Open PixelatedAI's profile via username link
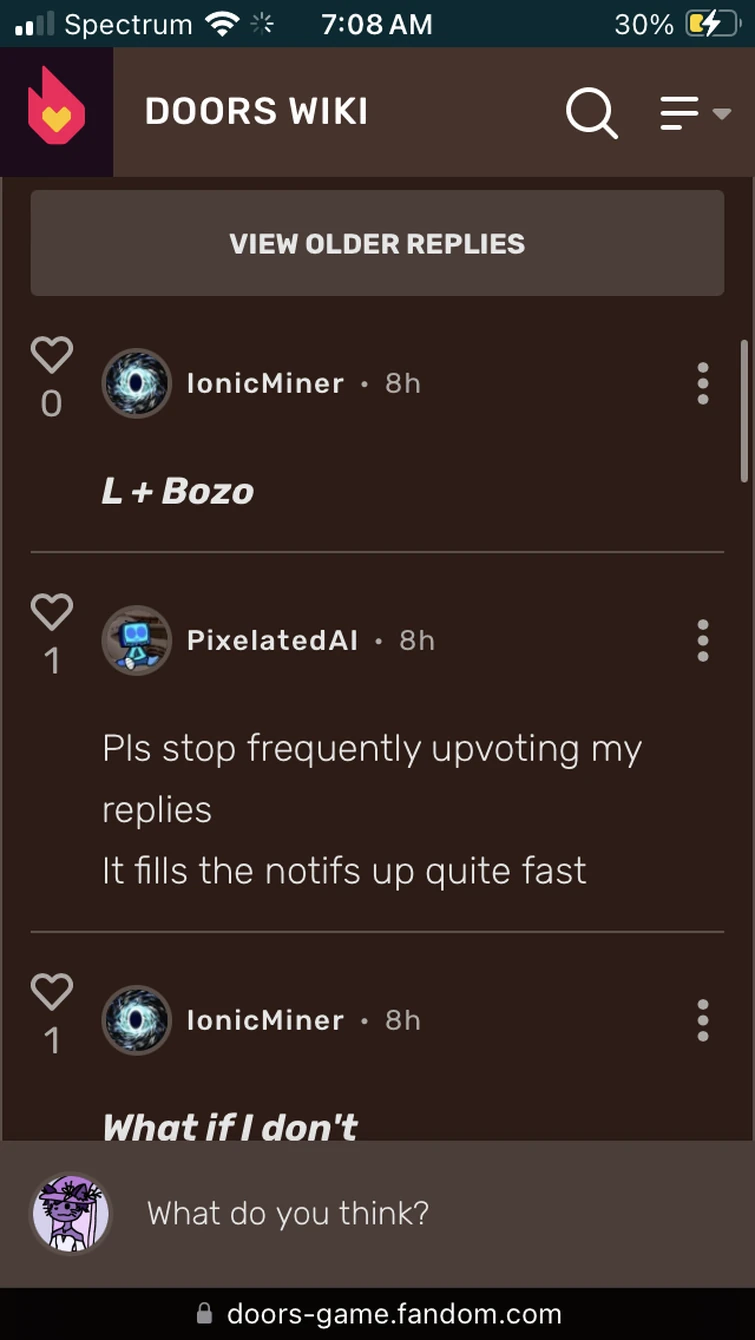Viewport: 755px width, 1340px height. (272, 640)
